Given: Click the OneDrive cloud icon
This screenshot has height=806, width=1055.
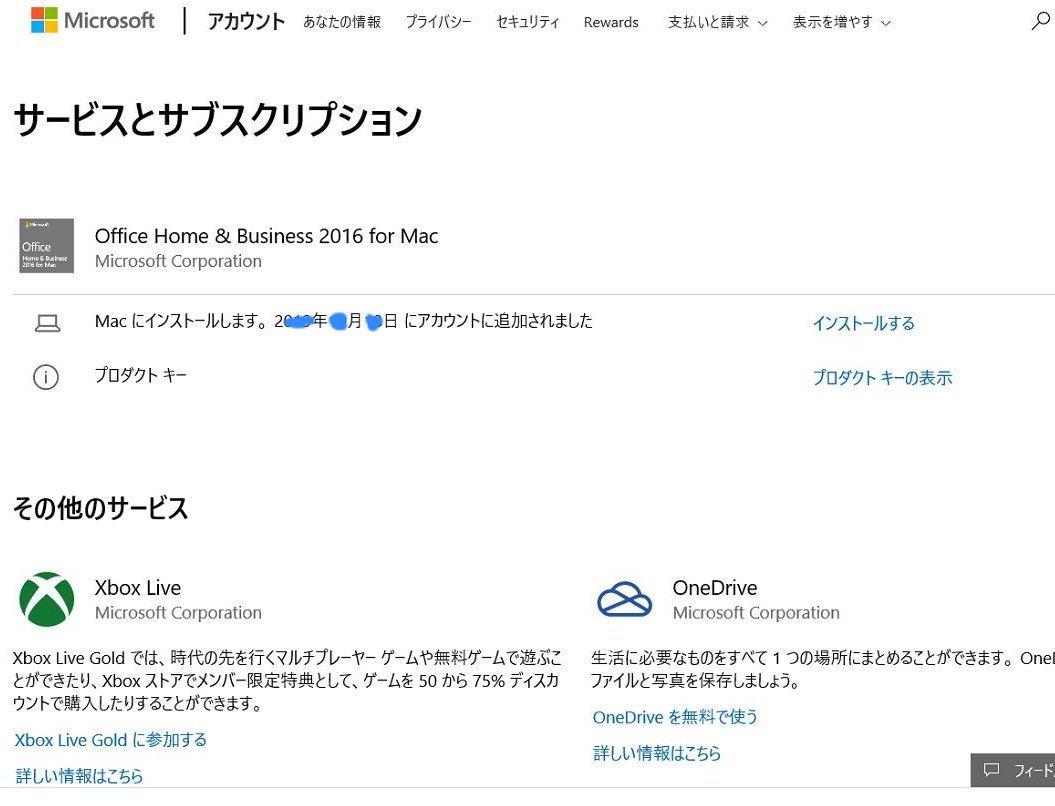Looking at the screenshot, I should point(624,599).
